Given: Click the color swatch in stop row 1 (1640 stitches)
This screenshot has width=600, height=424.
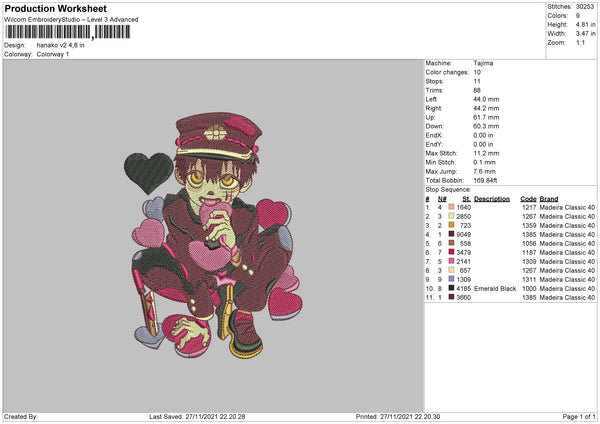Looking at the screenshot, I should pos(451,207).
